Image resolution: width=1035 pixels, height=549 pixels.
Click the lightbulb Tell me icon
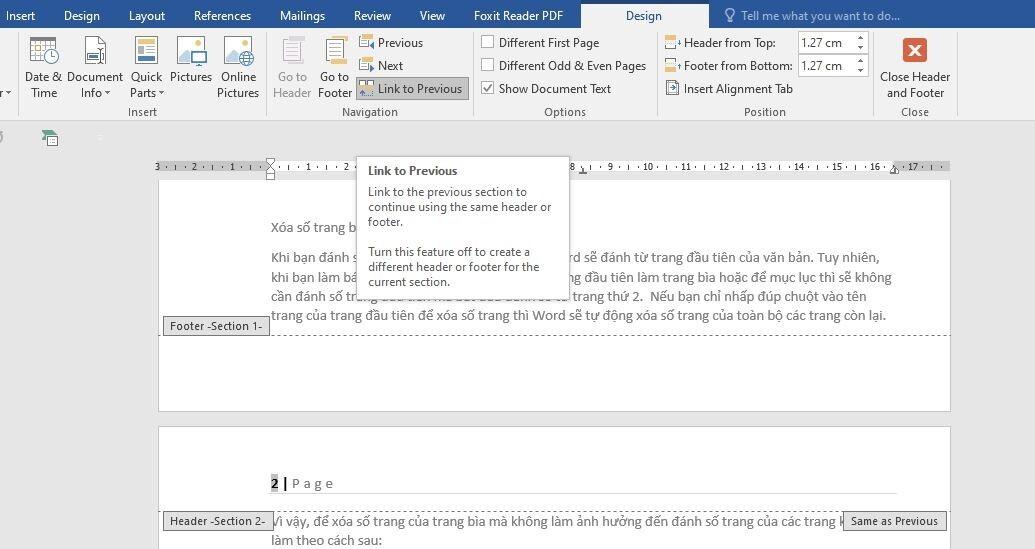pyautogui.click(x=729, y=15)
